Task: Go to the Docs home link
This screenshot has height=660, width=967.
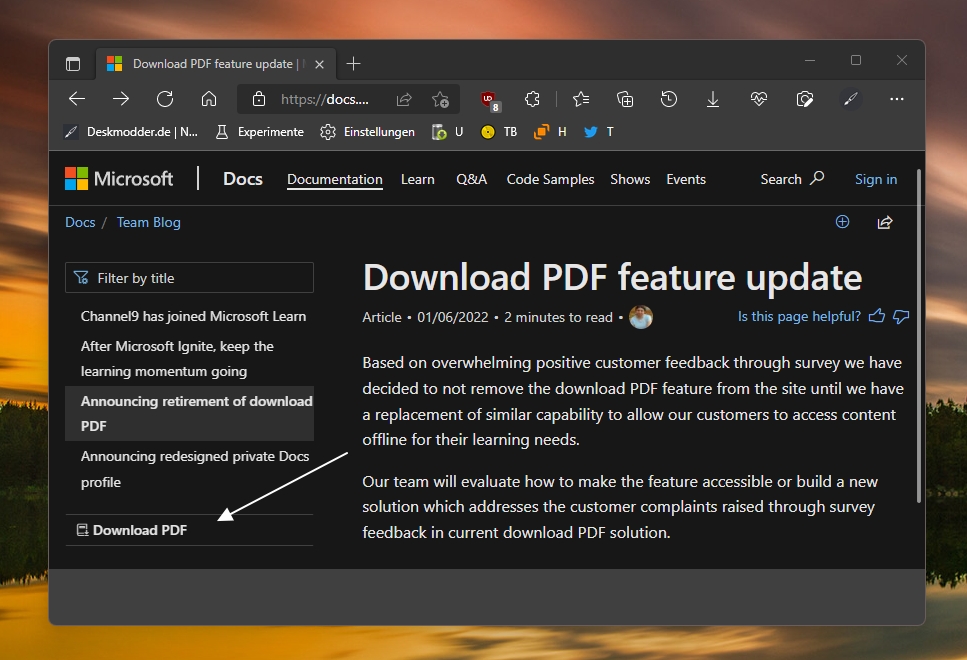Action: pos(243,179)
